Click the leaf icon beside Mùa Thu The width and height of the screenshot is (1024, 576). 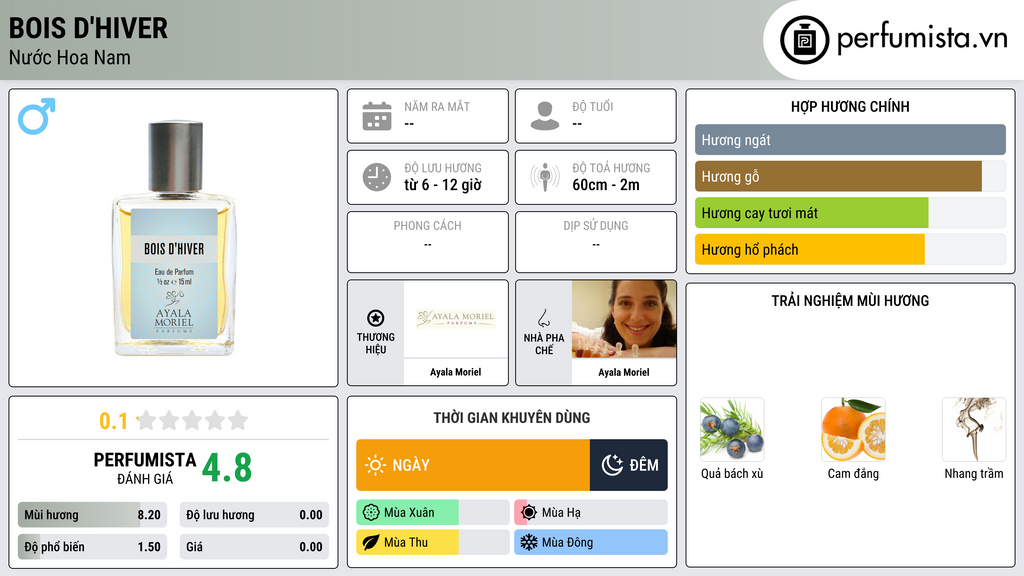click(371, 542)
